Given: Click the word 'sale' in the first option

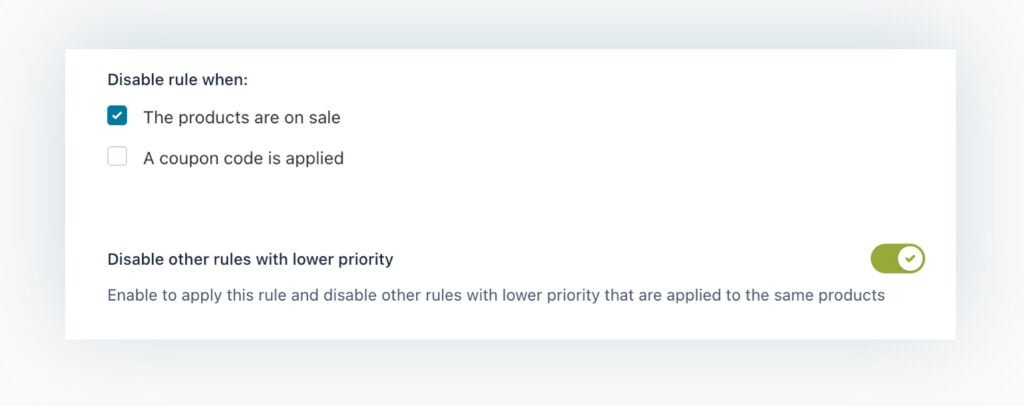Looking at the screenshot, I should [x=323, y=117].
